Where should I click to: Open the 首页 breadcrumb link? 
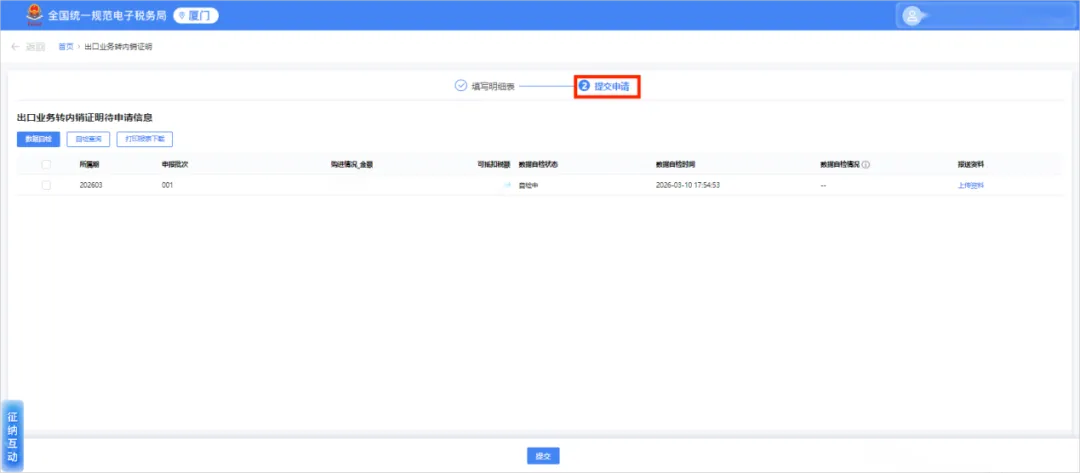[65, 47]
